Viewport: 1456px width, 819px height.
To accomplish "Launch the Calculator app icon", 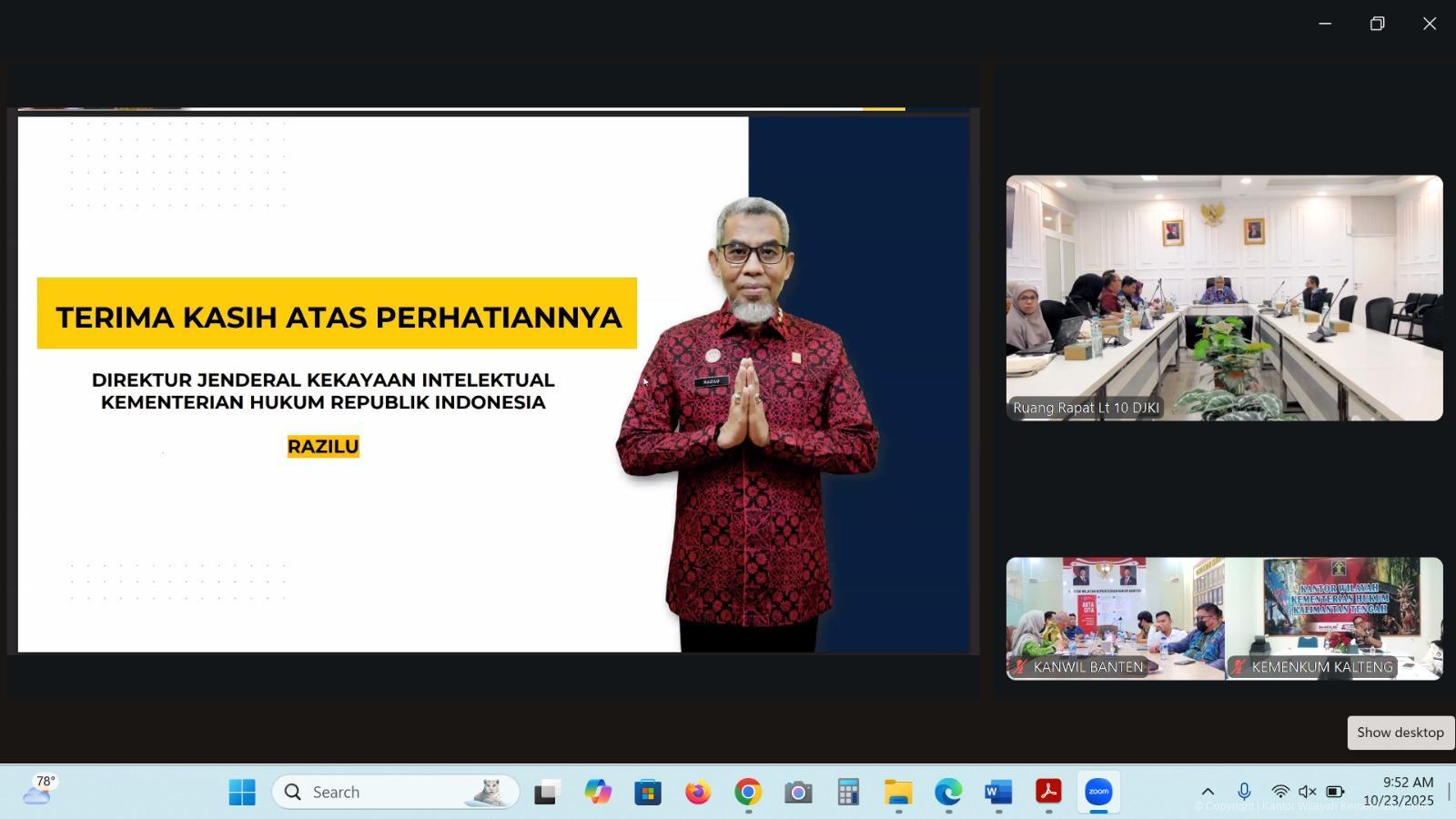I will 848,792.
